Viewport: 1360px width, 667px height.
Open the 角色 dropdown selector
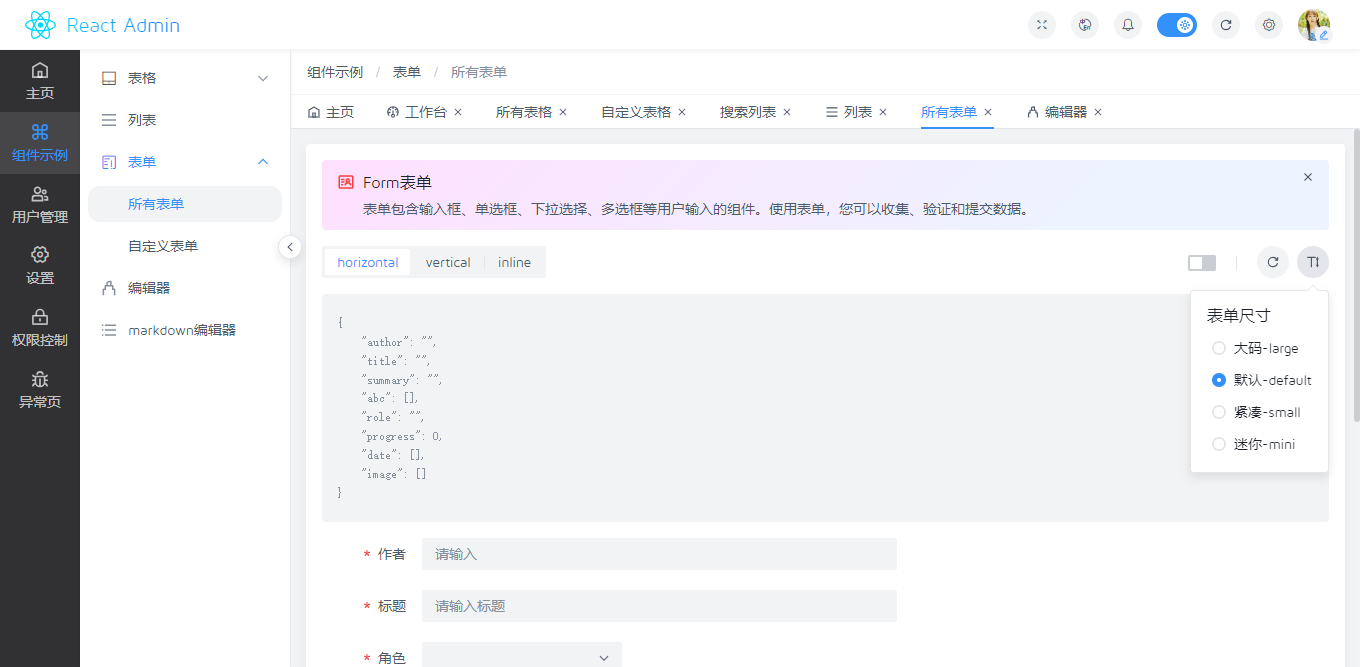[x=521, y=657]
